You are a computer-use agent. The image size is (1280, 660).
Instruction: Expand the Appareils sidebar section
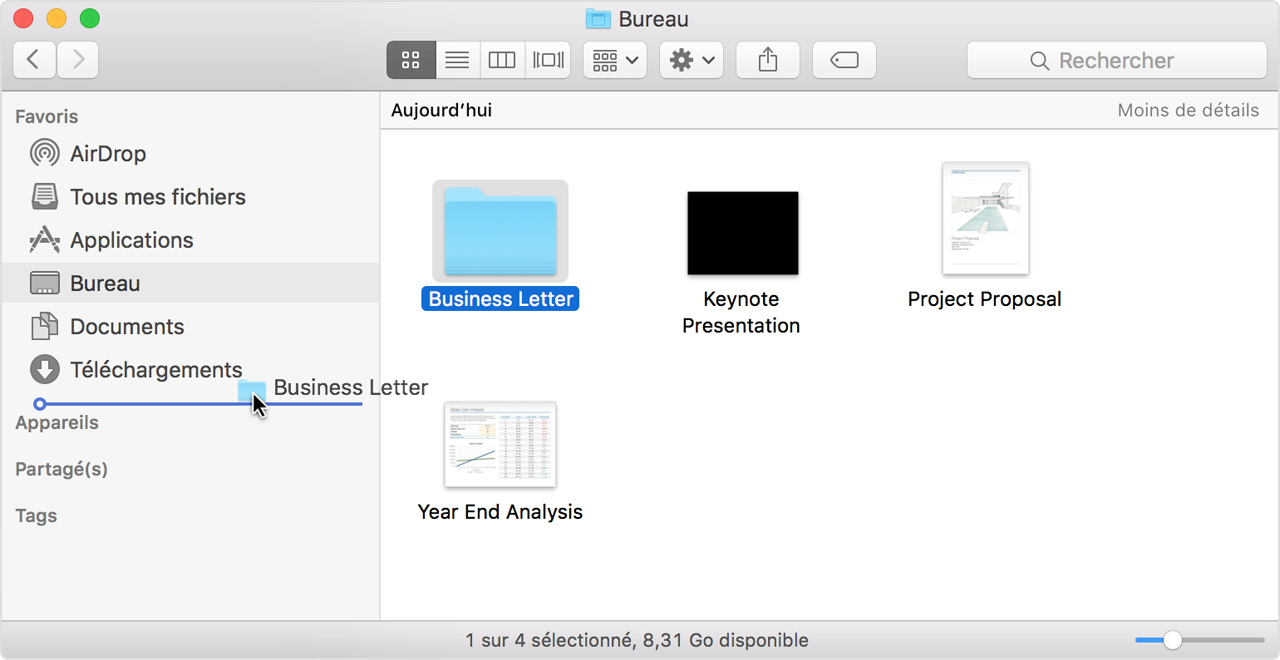(x=57, y=423)
